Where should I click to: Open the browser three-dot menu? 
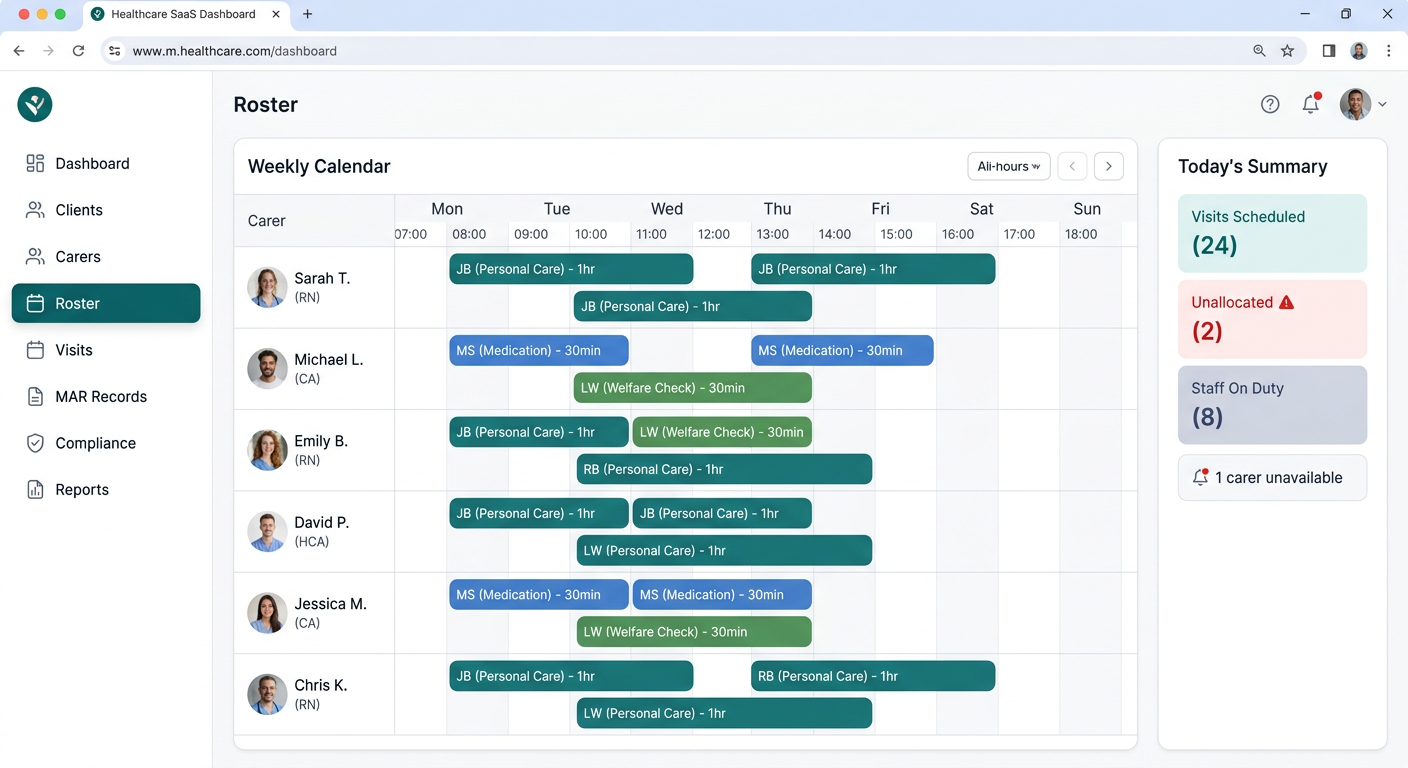coord(1389,51)
